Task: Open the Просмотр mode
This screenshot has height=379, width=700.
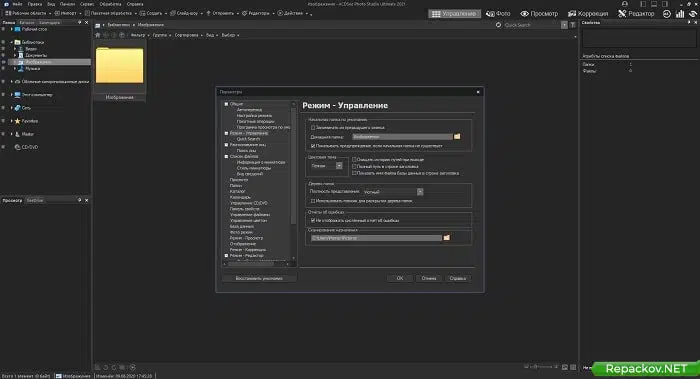Action: [x=539, y=14]
